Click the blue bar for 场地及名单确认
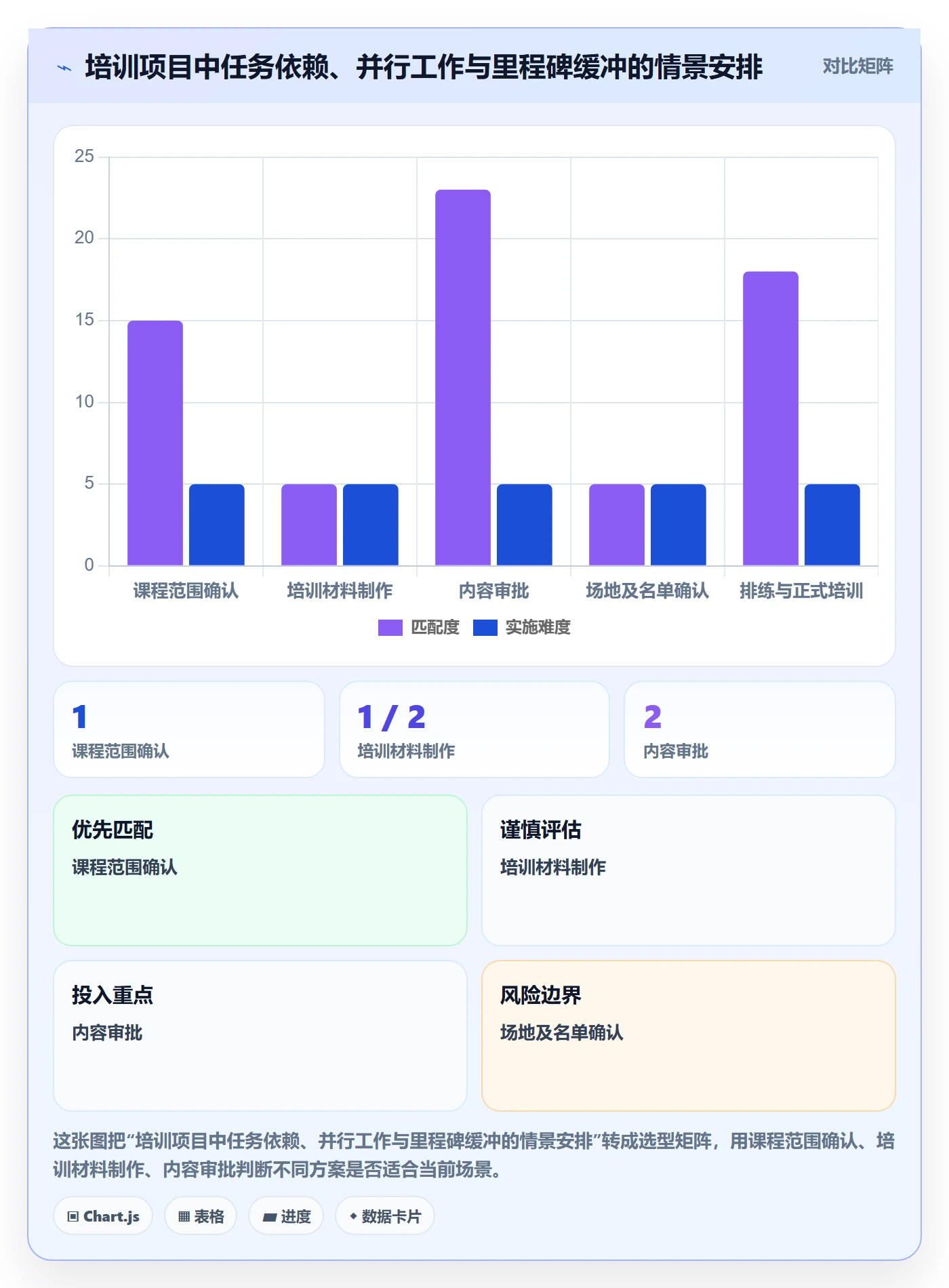 (x=679, y=525)
